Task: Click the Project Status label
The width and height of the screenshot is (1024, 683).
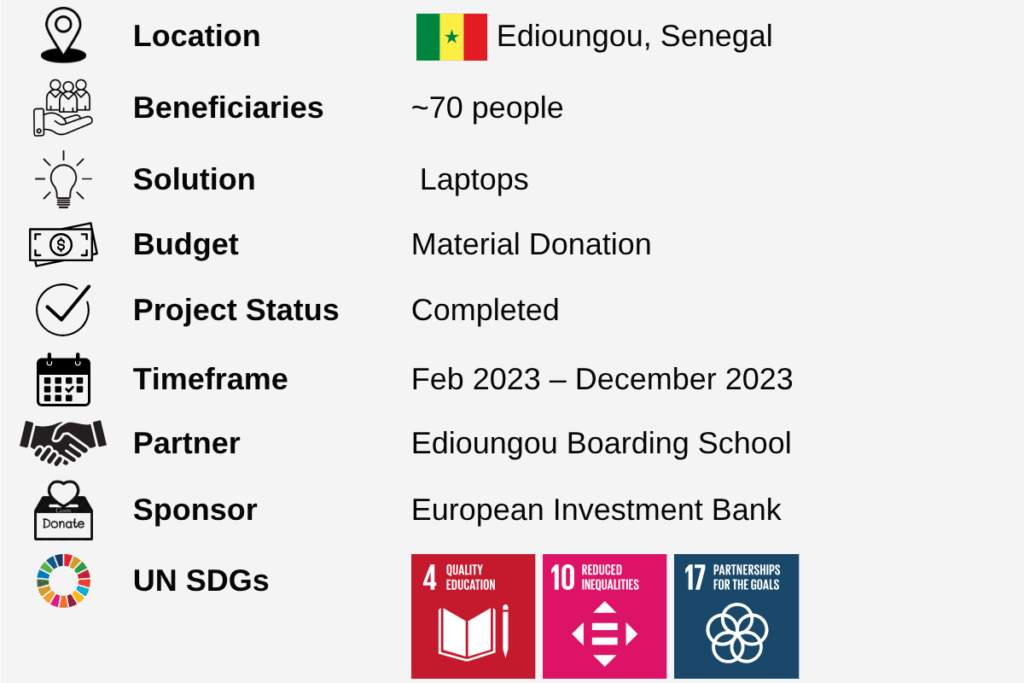Action: click(x=236, y=310)
